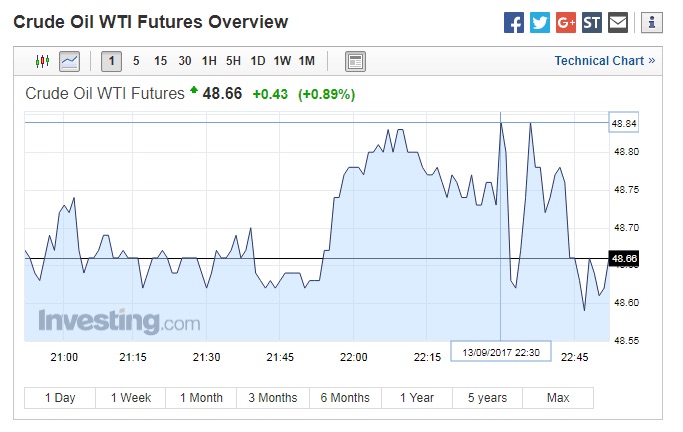Share via Google Plus icon

tap(566, 22)
